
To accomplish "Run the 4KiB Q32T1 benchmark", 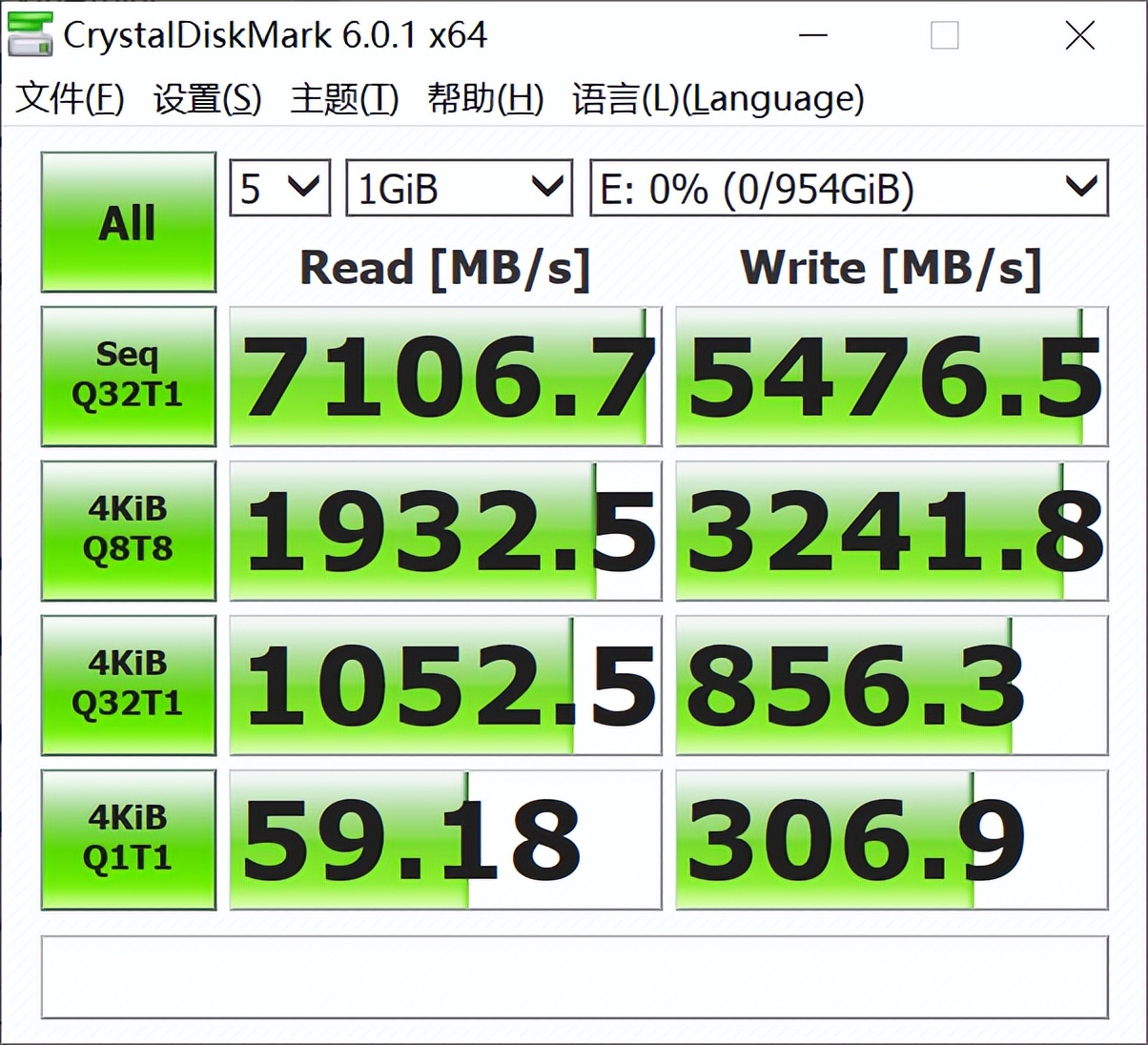I will pos(128,685).
